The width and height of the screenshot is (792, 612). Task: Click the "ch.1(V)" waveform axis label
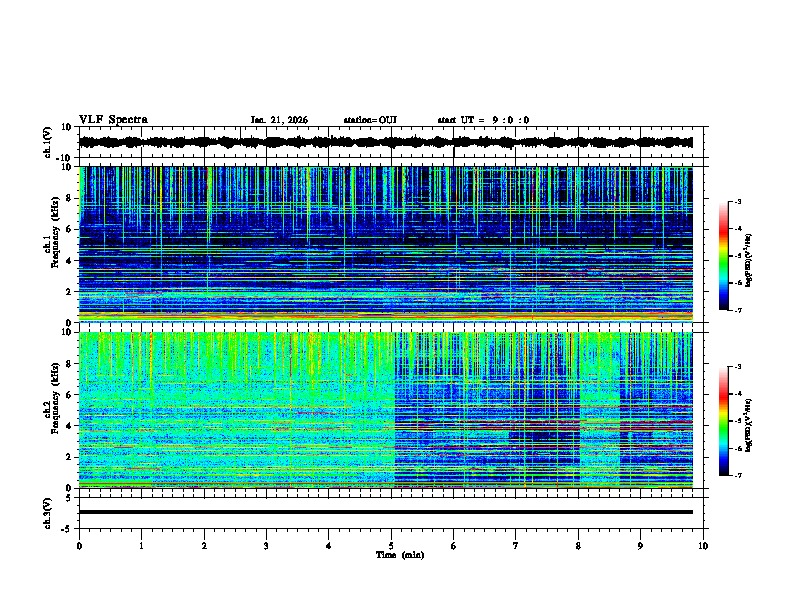48,143
